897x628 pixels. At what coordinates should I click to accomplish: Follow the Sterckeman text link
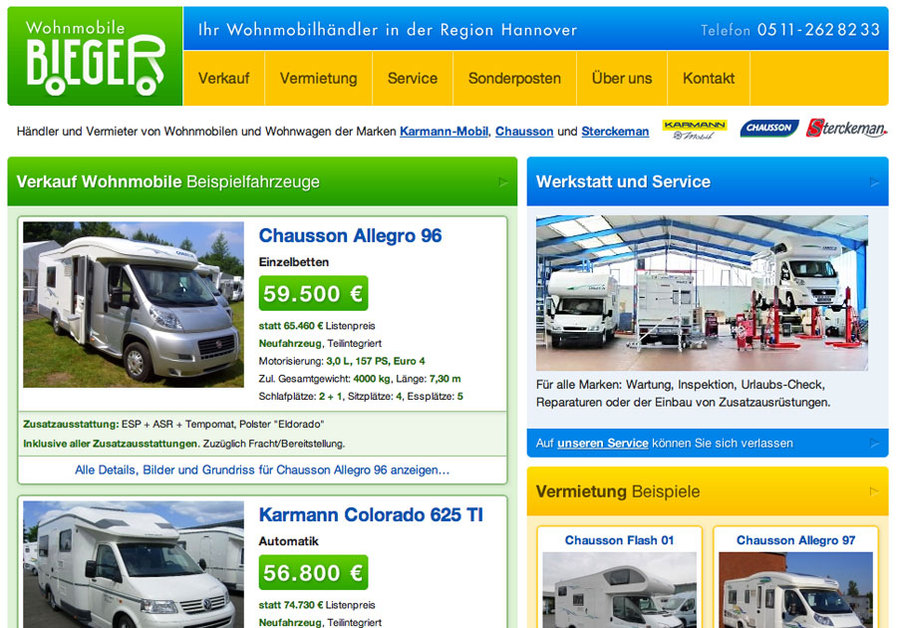tap(615, 132)
